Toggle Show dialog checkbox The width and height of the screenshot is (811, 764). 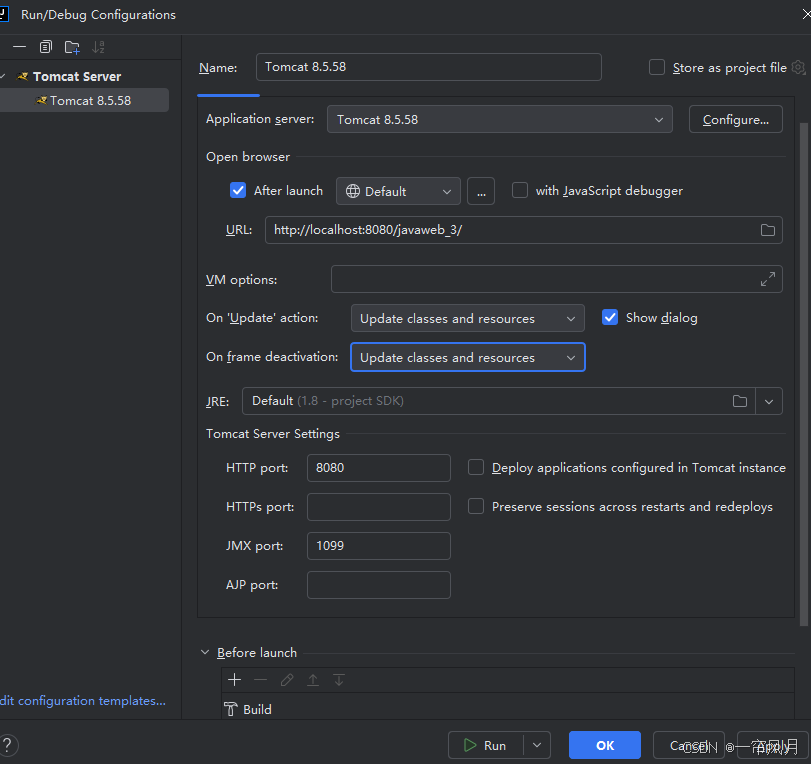tap(610, 317)
